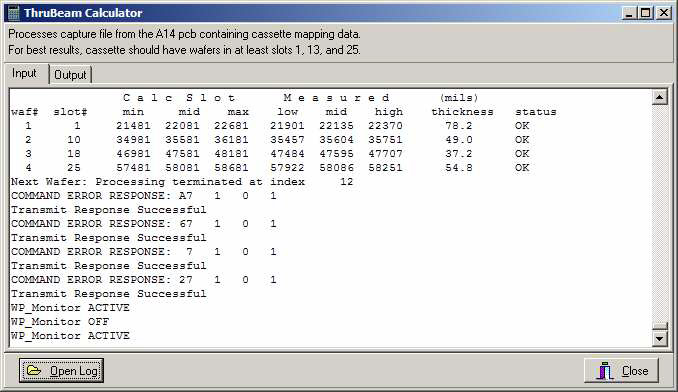Click calc slot mid value 35581
The image size is (678, 392).
[x=182, y=140]
